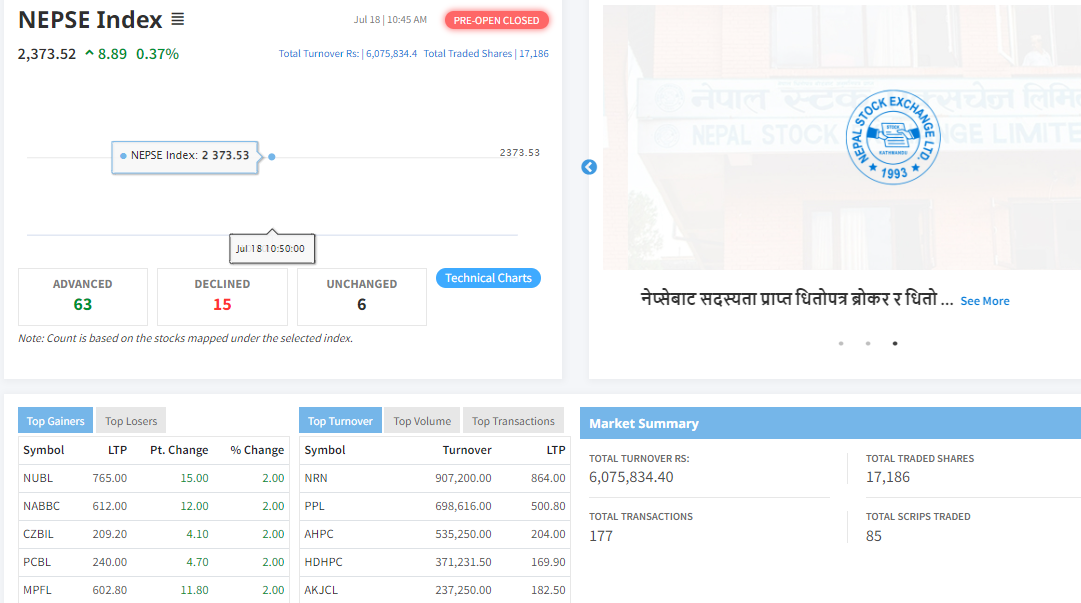Click the previous slide arrow on carousel
1081x603 pixels.
point(589,167)
